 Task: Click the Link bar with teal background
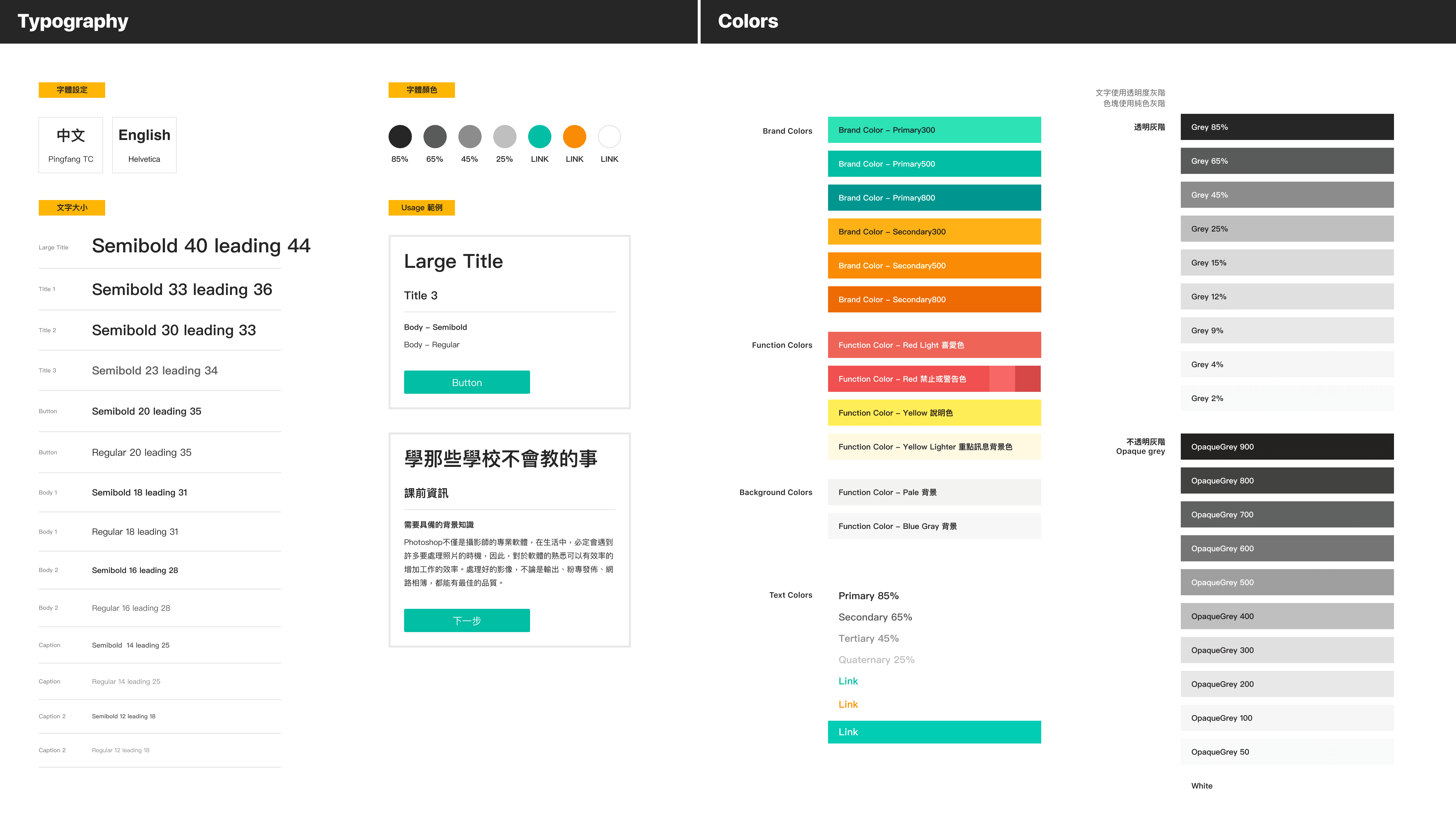(x=934, y=732)
